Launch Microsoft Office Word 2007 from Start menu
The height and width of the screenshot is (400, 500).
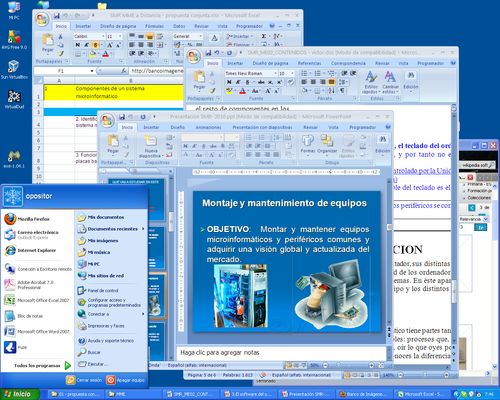37,331
